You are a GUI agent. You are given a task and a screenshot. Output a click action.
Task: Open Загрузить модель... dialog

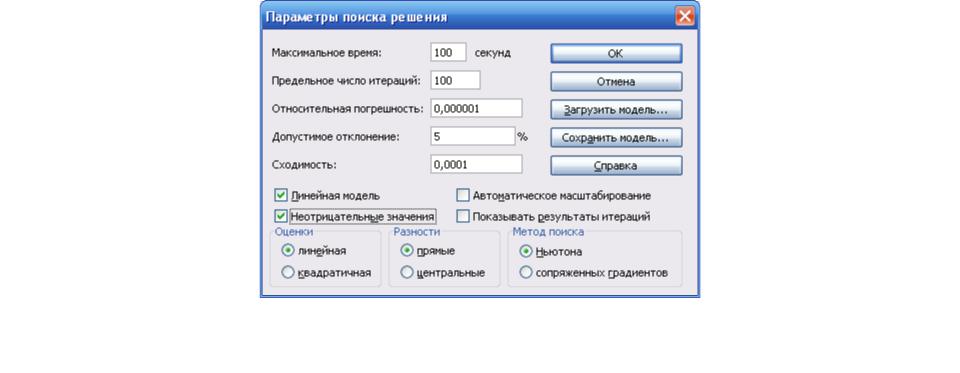(x=616, y=110)
